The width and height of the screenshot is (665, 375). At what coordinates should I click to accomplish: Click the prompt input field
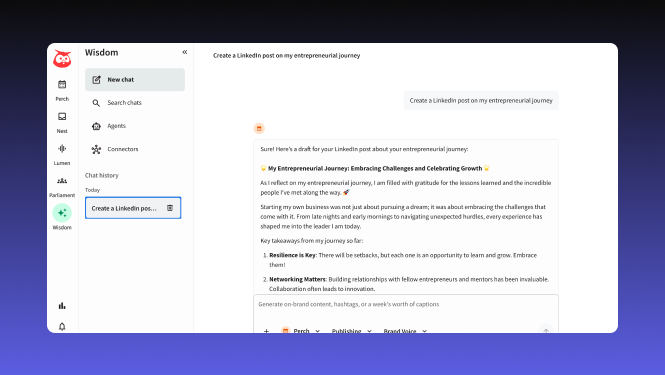(x=406, y=304)
